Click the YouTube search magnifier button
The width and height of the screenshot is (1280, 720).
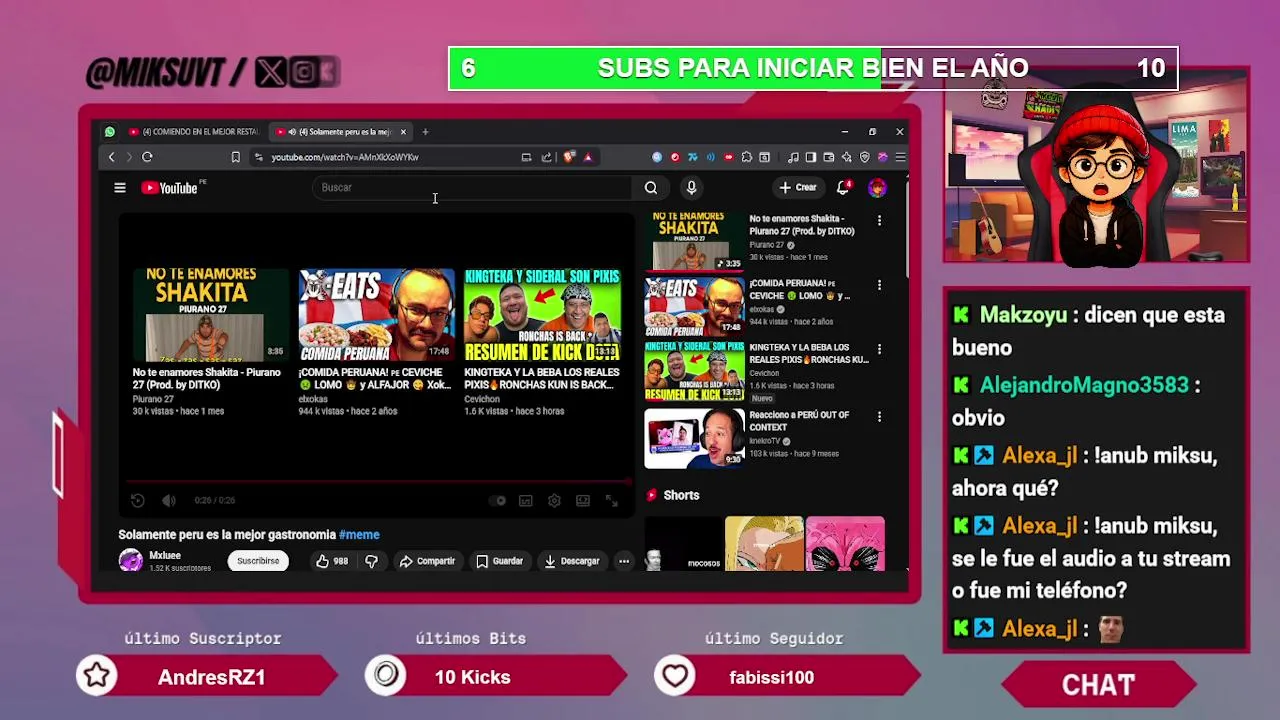pyautogui.click(x=651, y=187)
